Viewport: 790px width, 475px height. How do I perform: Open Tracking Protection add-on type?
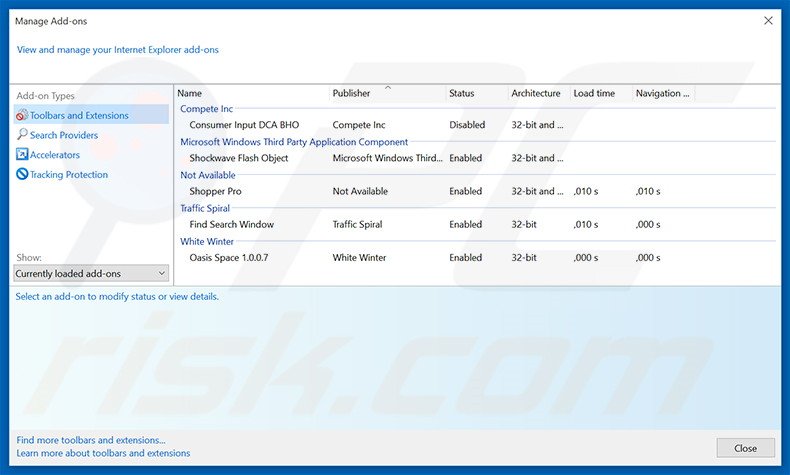click(69, 174)
